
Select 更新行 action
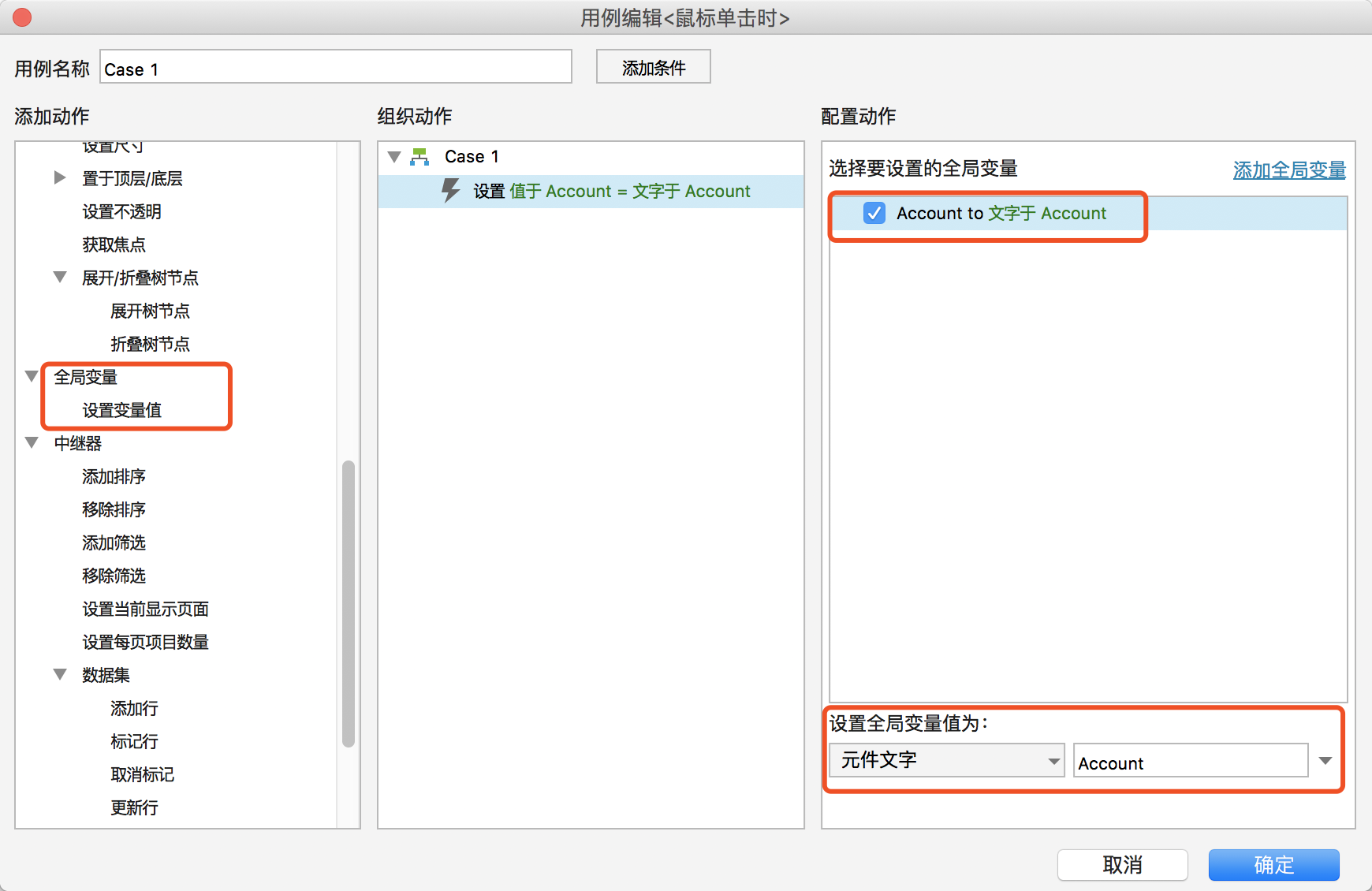(134, 807)
